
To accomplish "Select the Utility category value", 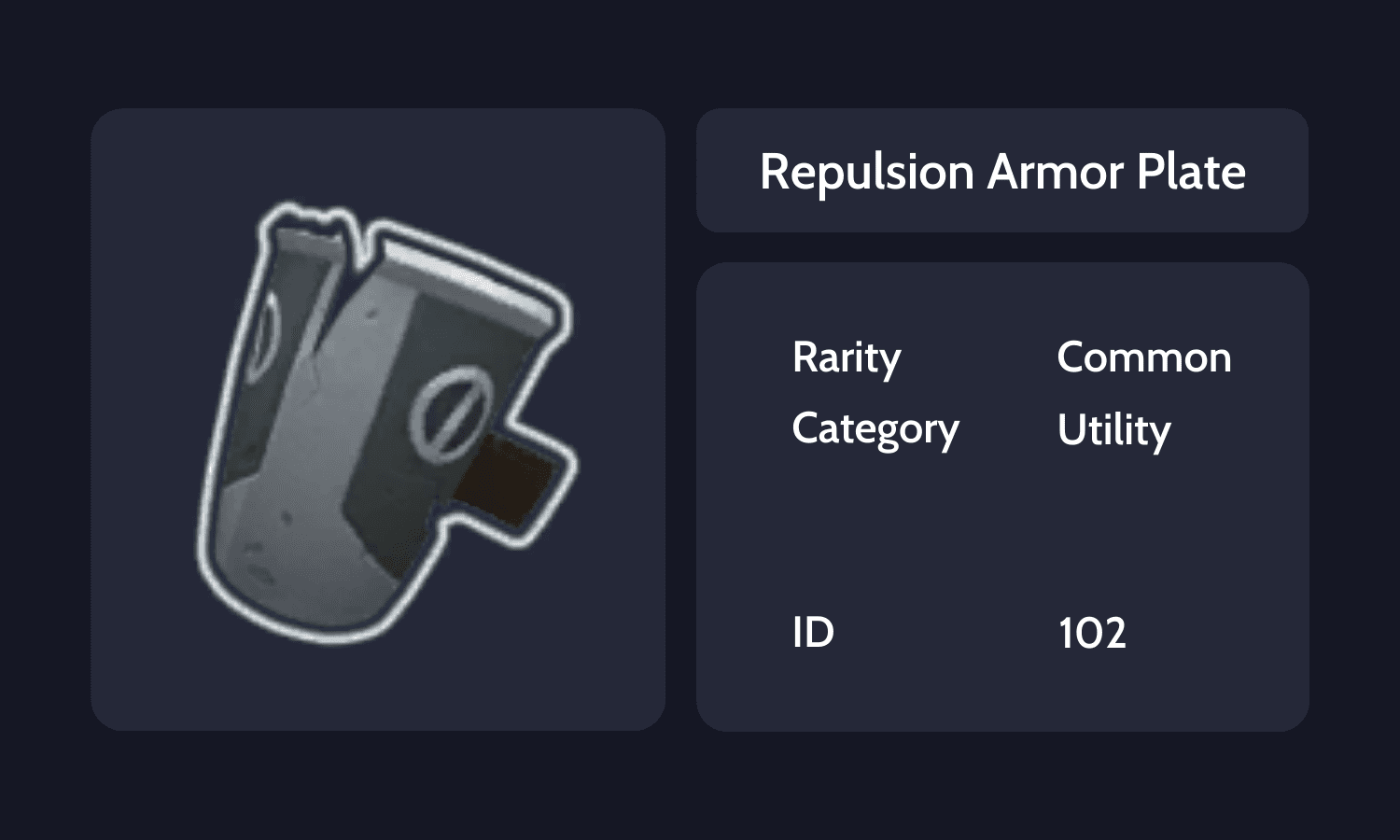I will [1113, 430].
